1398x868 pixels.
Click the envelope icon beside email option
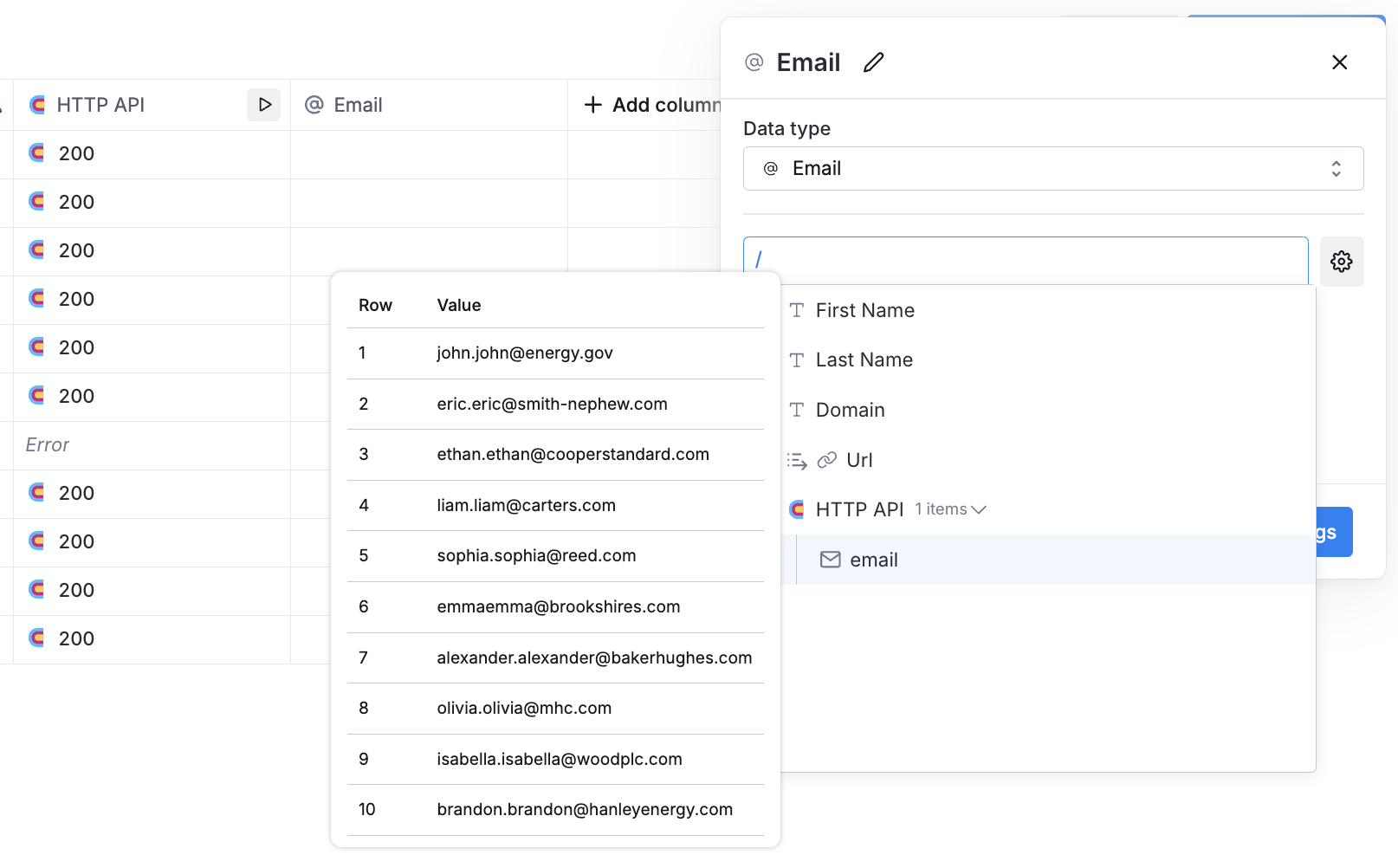[831, 560]
